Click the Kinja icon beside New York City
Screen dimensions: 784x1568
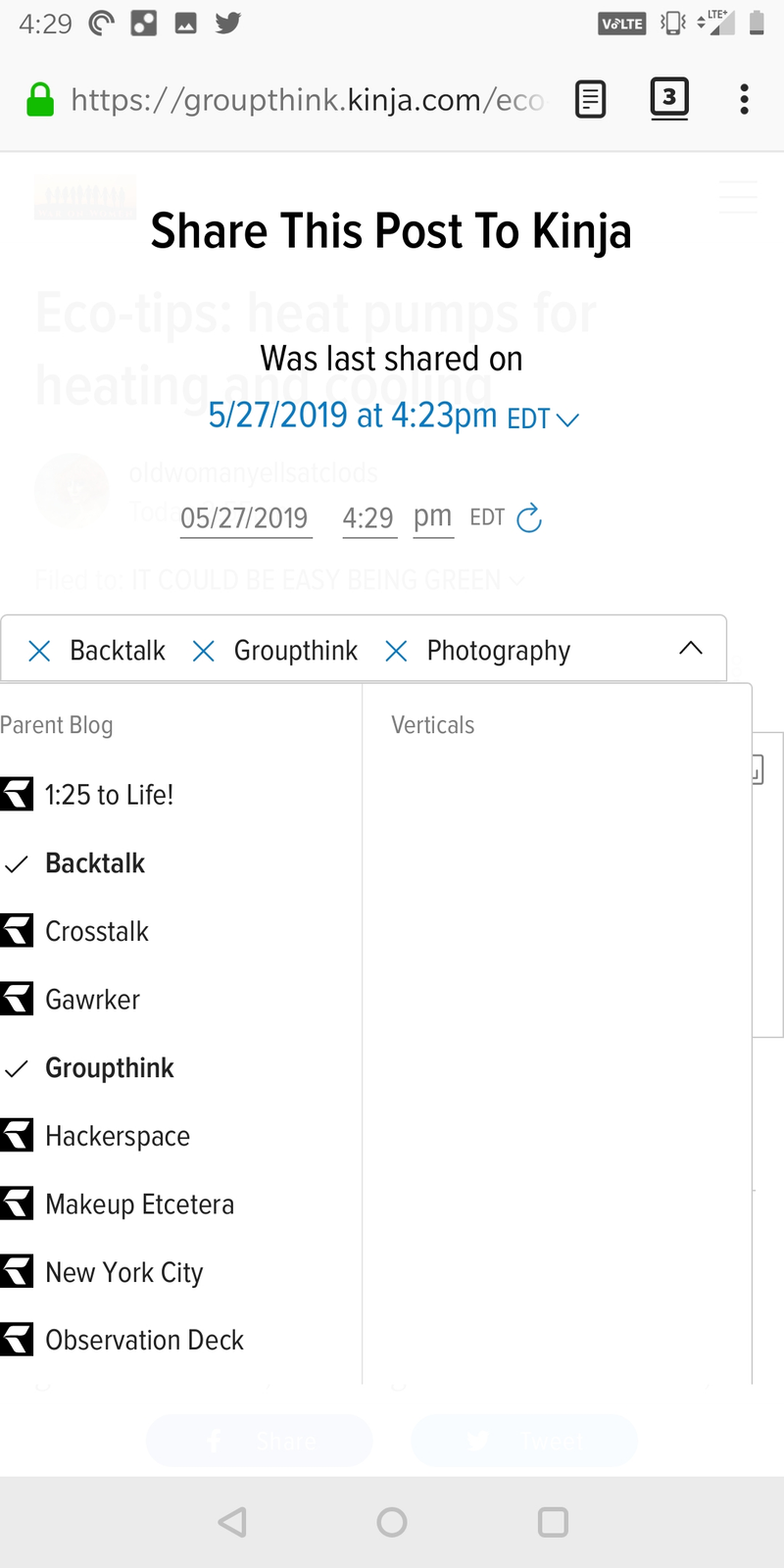click(x=17, y=1271)
